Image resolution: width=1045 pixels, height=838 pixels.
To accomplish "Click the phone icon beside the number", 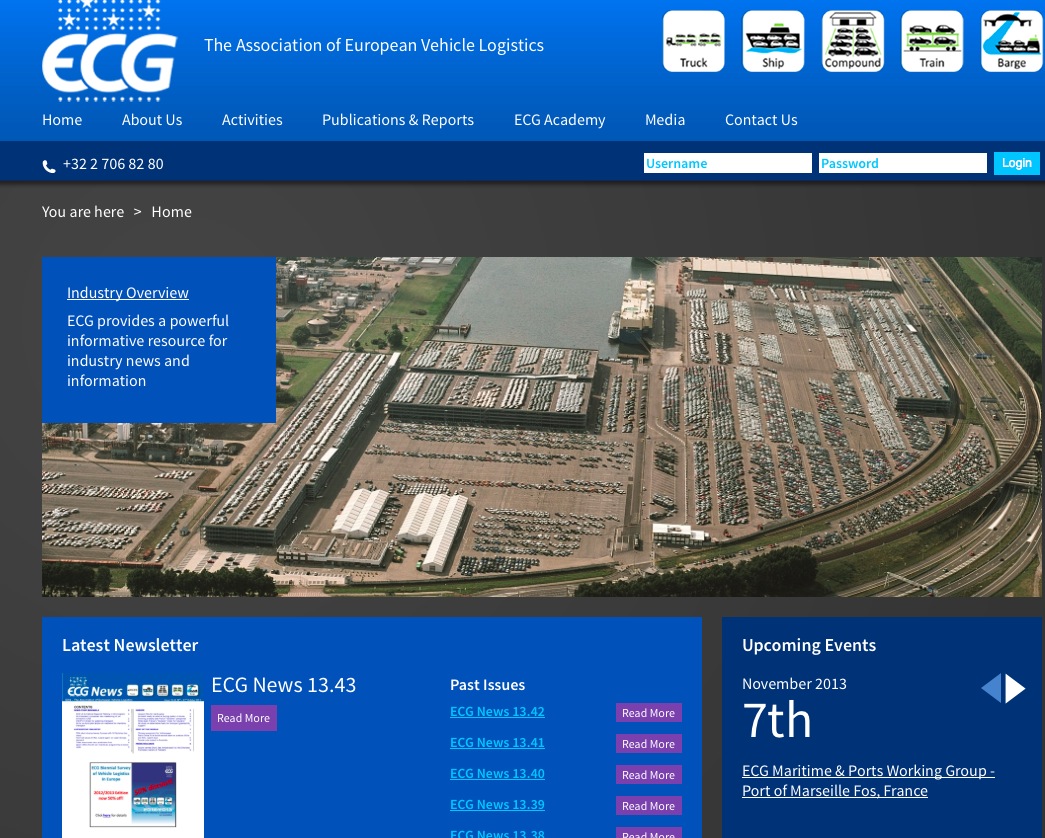I will (49, 166).
